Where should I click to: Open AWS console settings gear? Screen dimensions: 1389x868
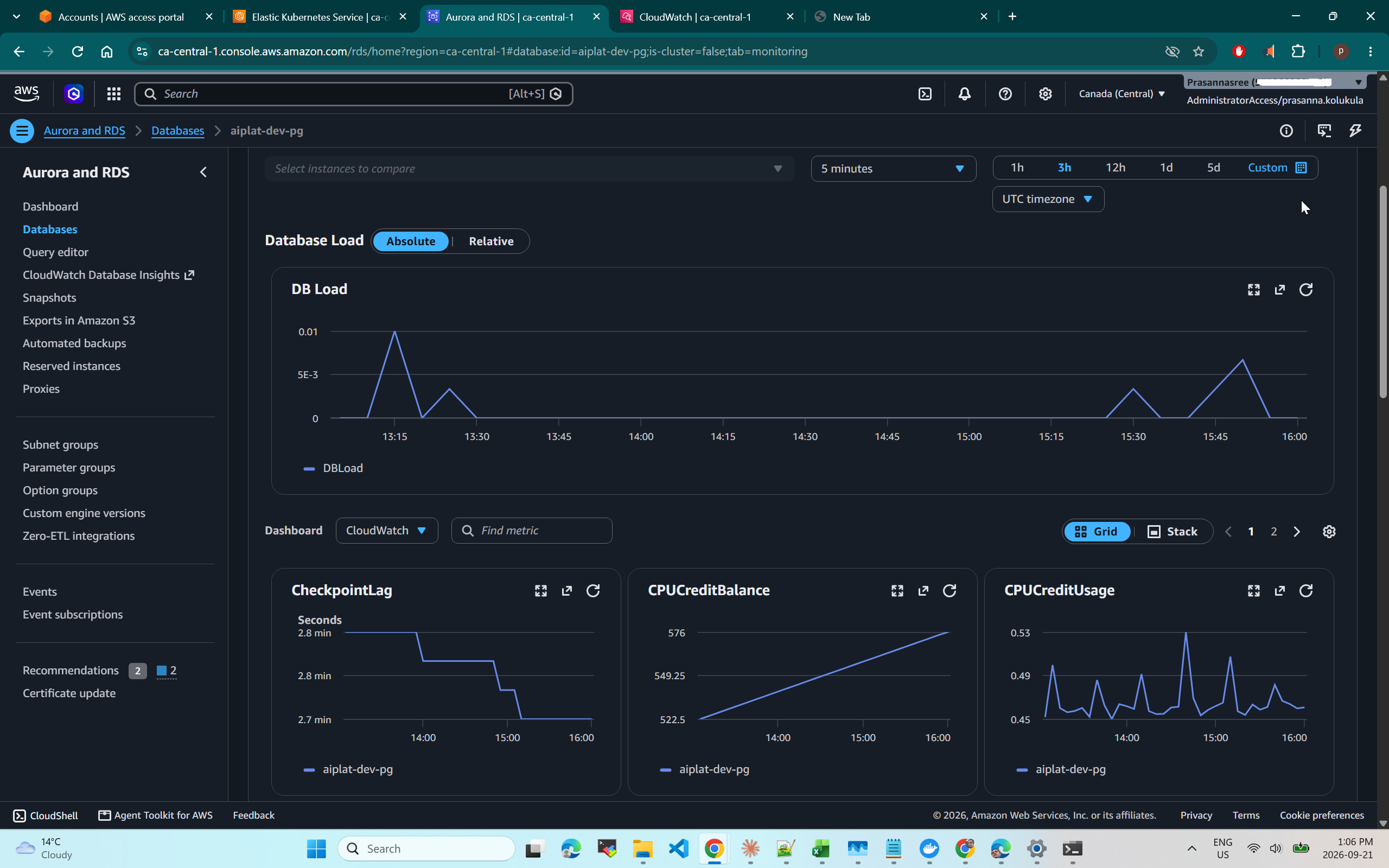click(x=1045, y=93)
